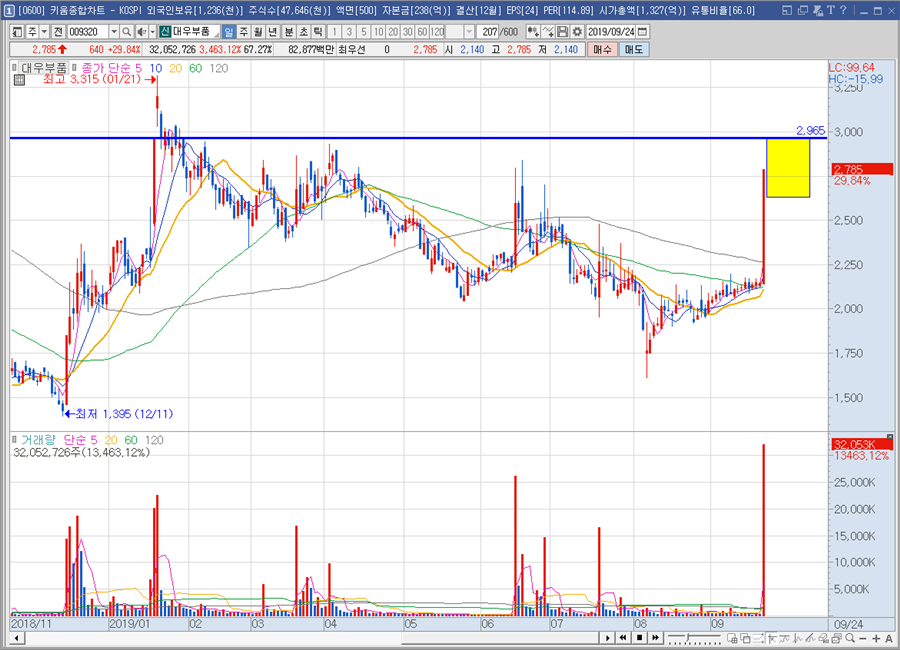
Task: Click the add candle chart icon
Action: tap(533, 32)
